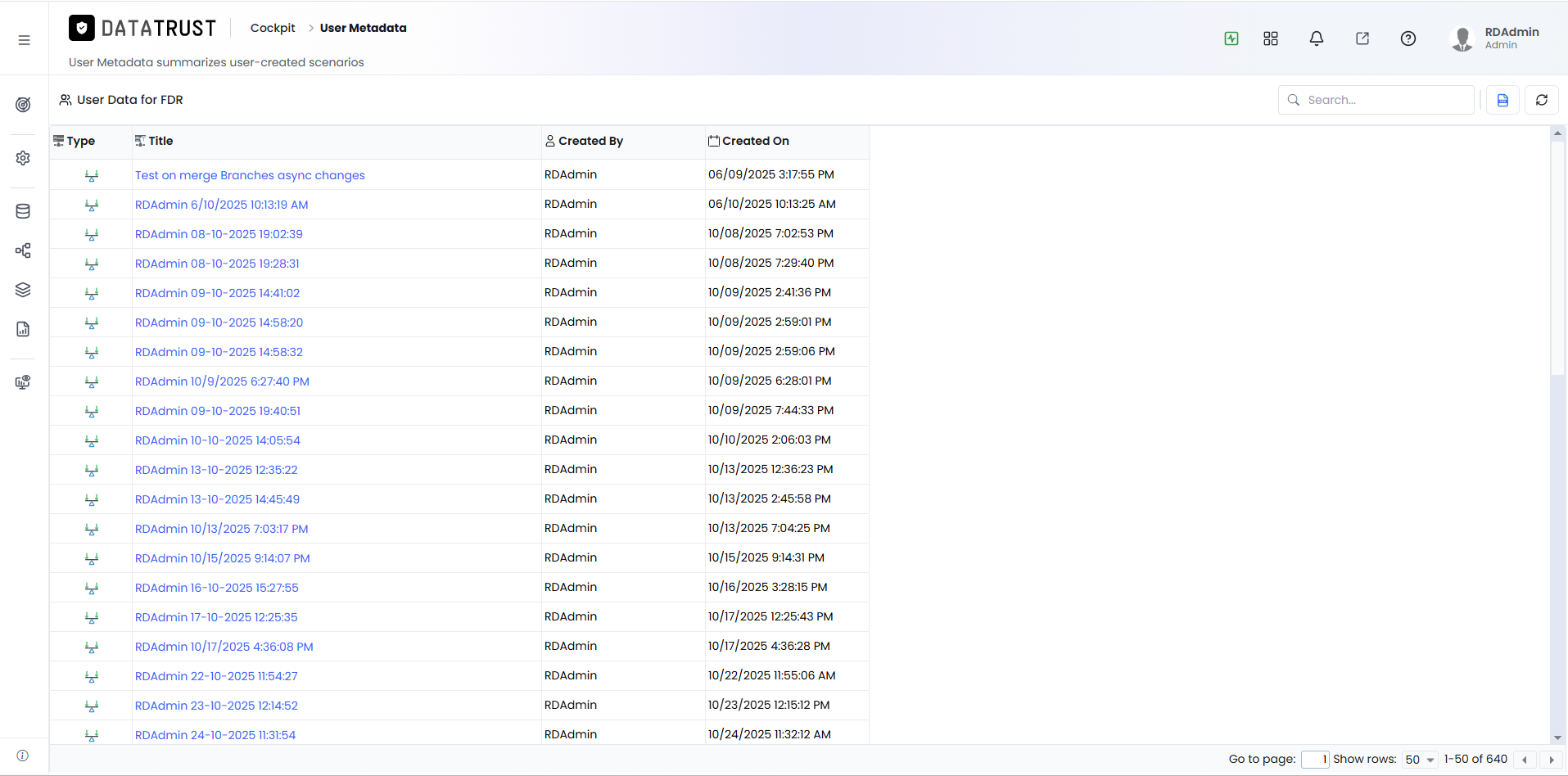Viewport: 1568px width, 776px height.
Task: Open the apps grid icon in header
Action: (1271, 38)
